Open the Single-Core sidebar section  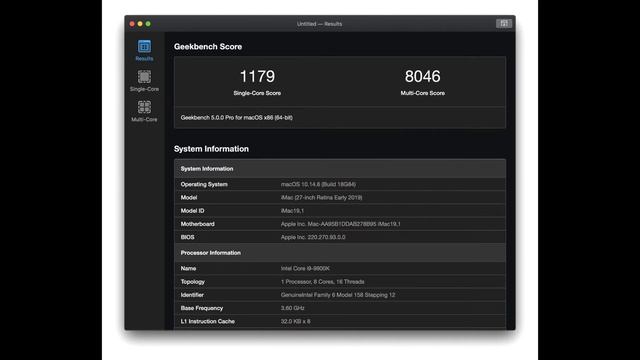(x=144, y=81)
